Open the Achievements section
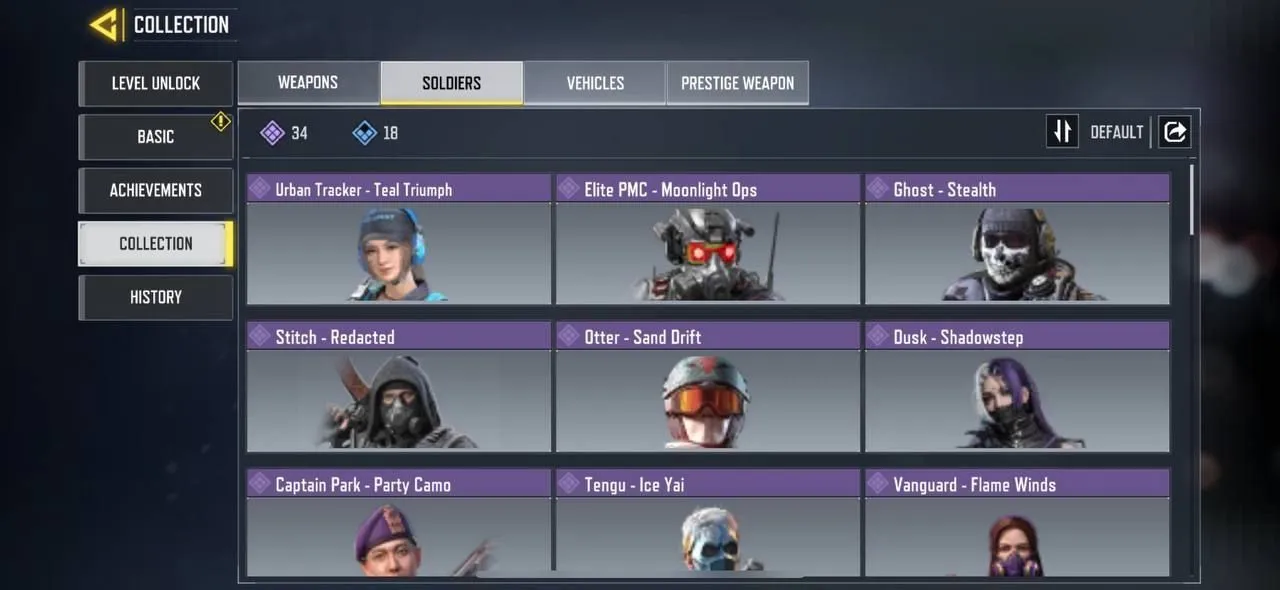The image size is (1280, 590). click(155, 190)
